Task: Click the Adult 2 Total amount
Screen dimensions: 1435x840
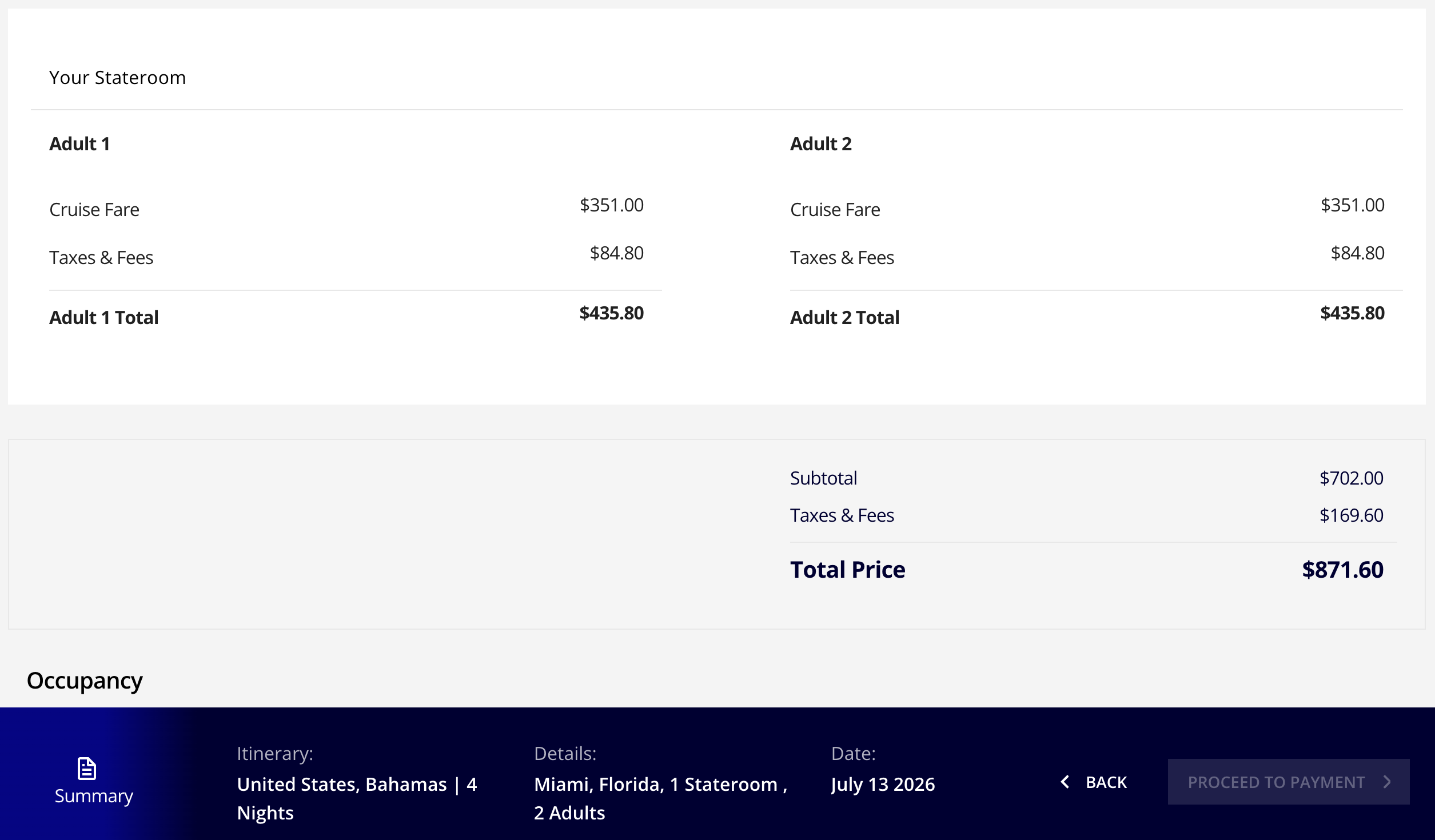Action: (x=1352, y=313)
